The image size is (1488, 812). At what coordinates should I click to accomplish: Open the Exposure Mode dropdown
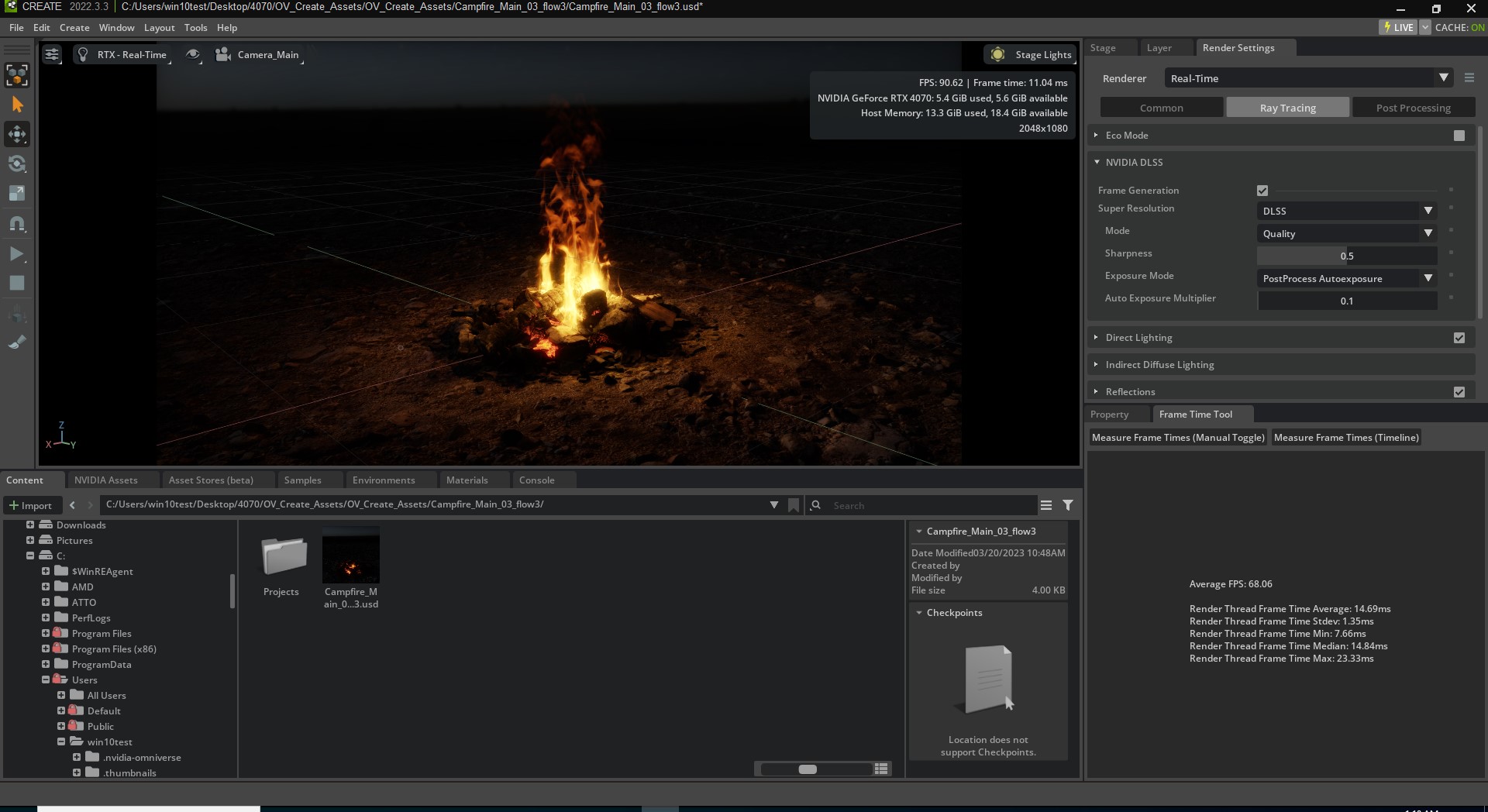(x=1347, y=278)
